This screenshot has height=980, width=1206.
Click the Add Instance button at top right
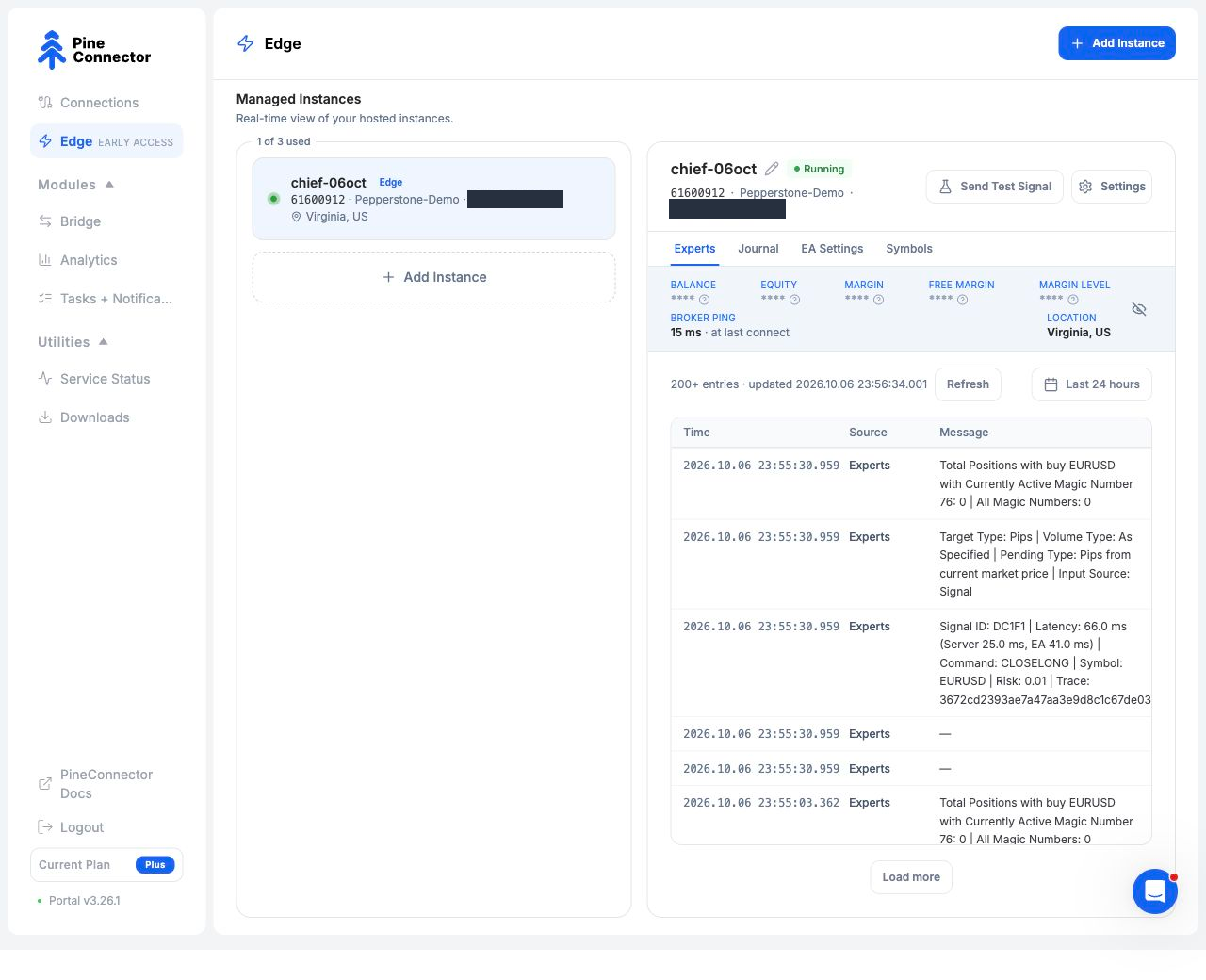pyautogui.click(x=1116, y=43)
